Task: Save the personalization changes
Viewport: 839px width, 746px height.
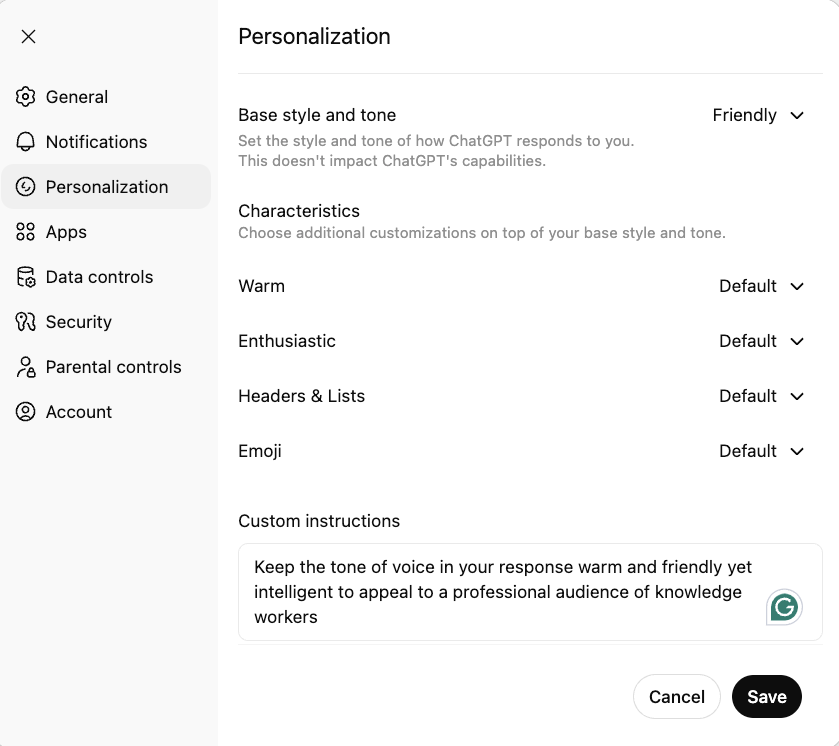Action: click(766, 697)
